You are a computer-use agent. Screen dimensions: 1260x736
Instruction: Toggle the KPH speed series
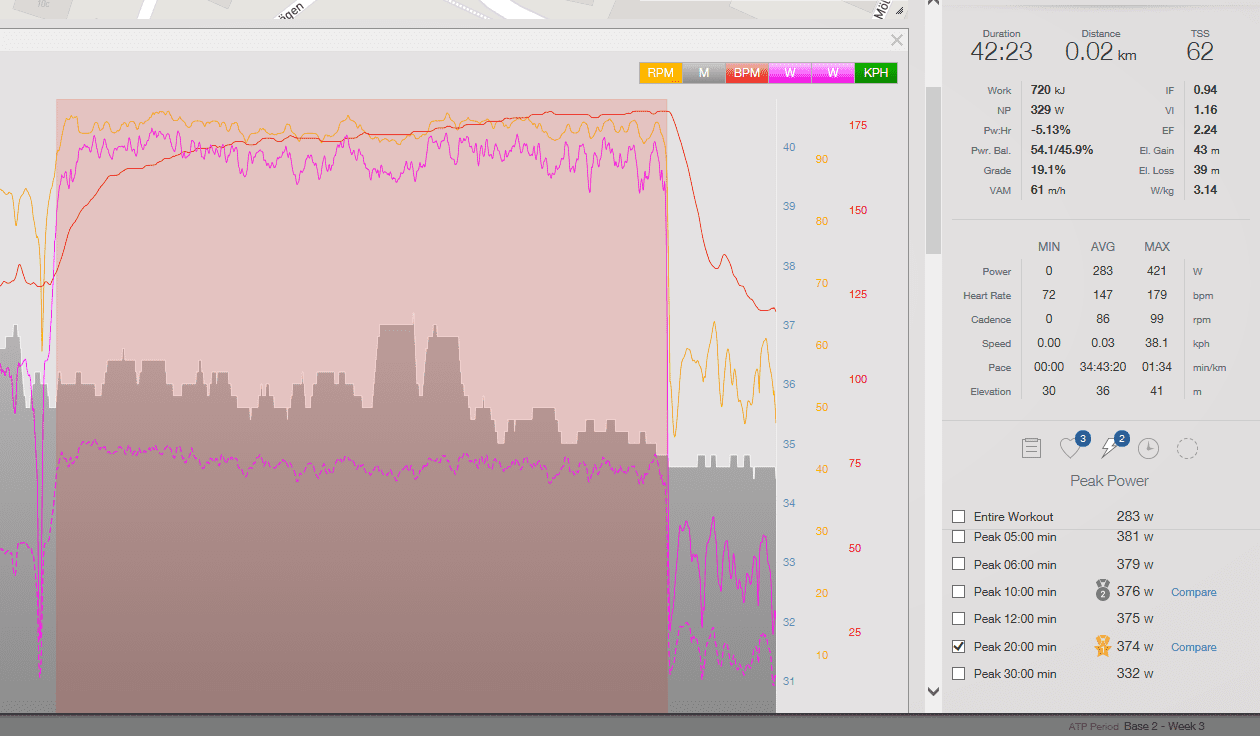click(x=876, y=73)
